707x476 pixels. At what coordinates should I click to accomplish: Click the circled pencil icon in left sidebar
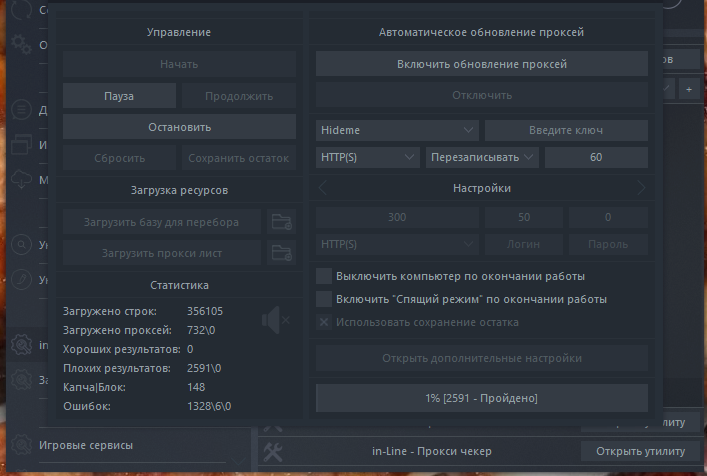(21, 279)
